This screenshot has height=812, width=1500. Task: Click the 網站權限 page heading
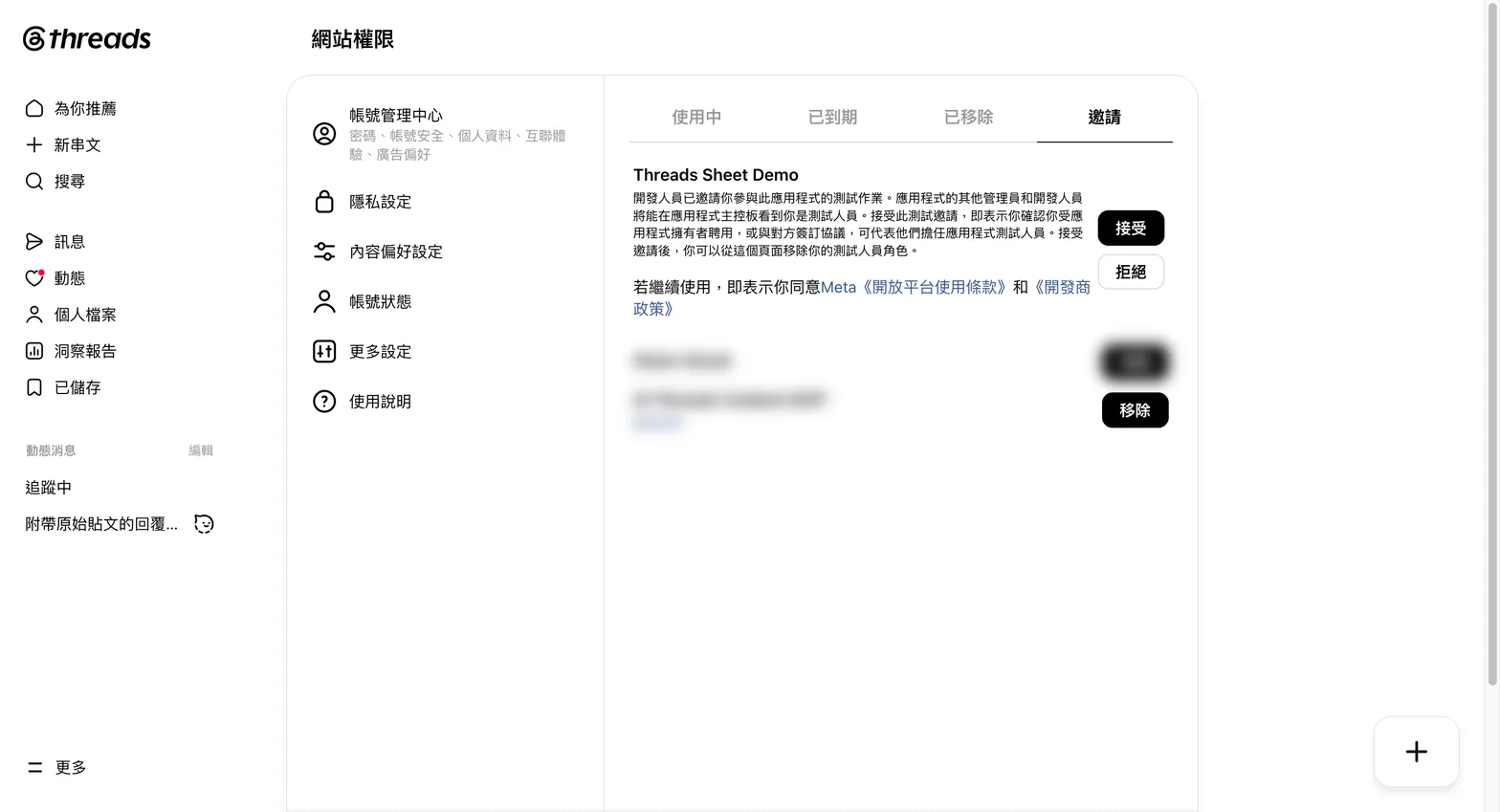pos(353,39)
